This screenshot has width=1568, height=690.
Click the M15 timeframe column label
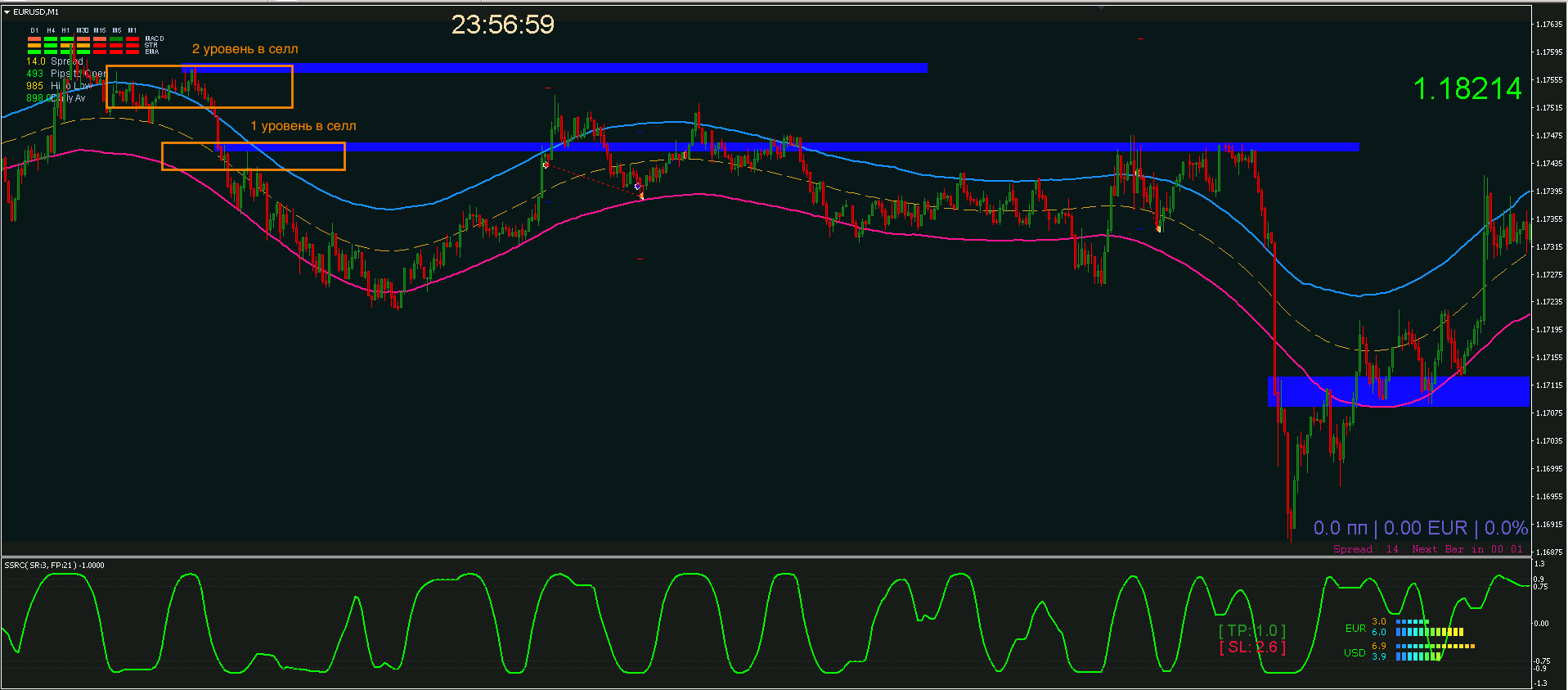pyautogui.click(x=100, y=30)
